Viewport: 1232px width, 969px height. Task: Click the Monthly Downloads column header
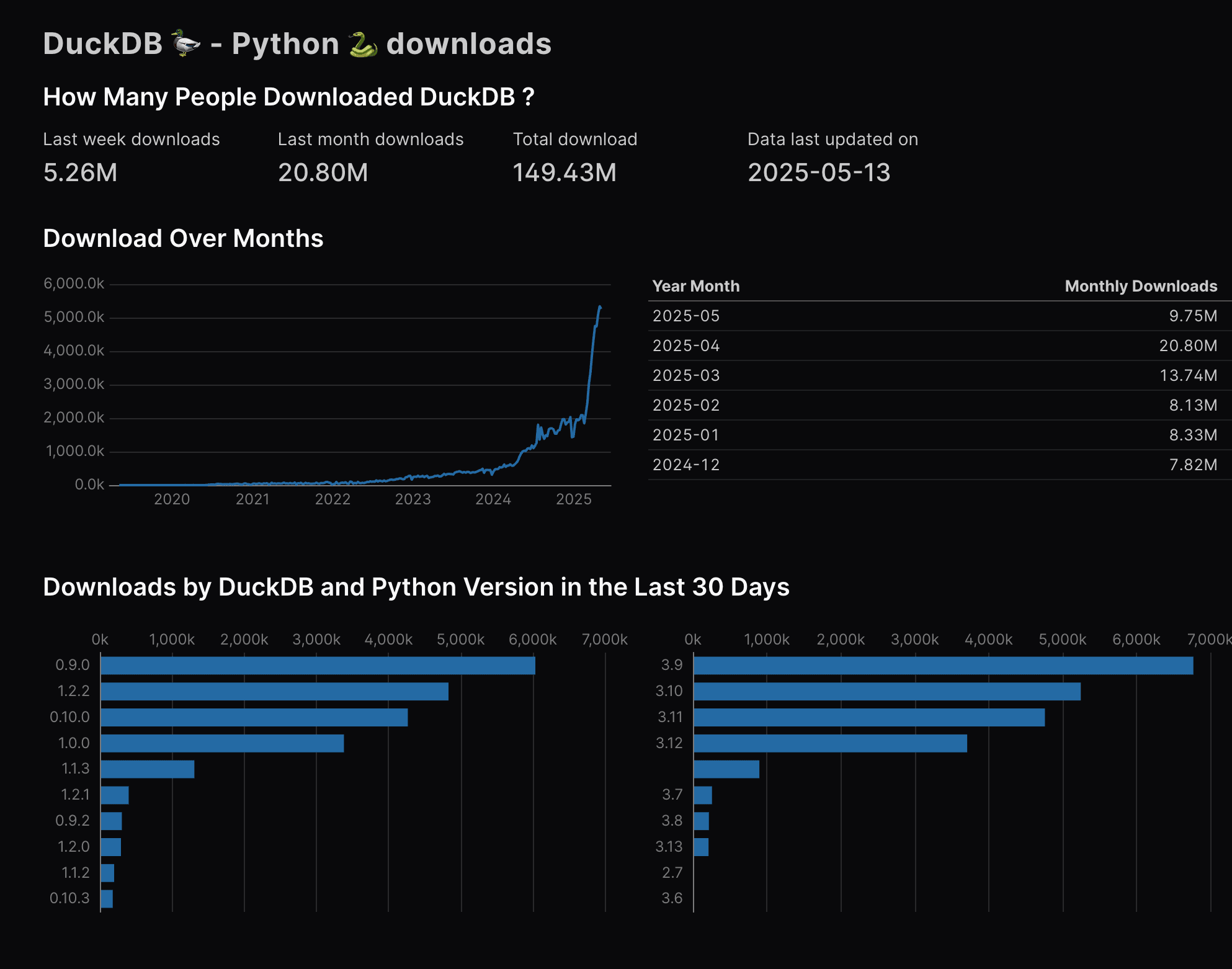pyautogui.click(x=1141, y=286)
